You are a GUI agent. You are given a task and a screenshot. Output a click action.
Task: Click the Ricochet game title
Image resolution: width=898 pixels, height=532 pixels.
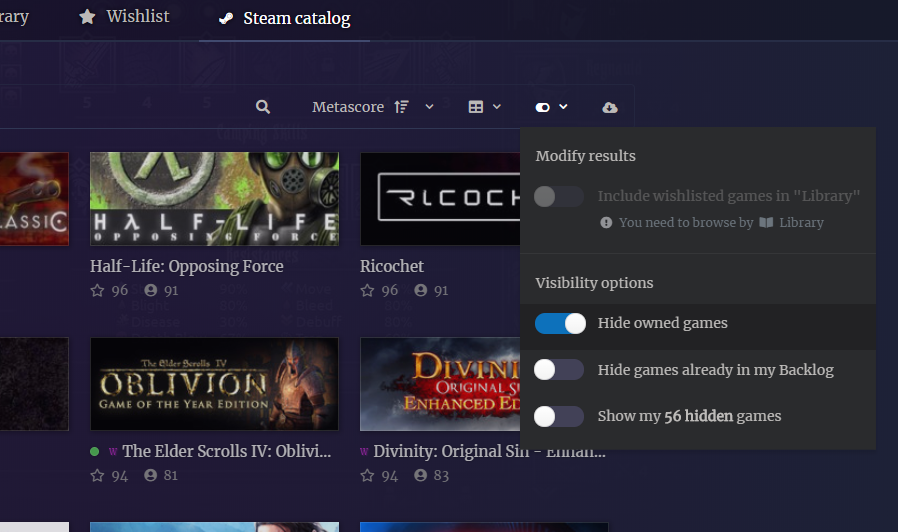392,266
